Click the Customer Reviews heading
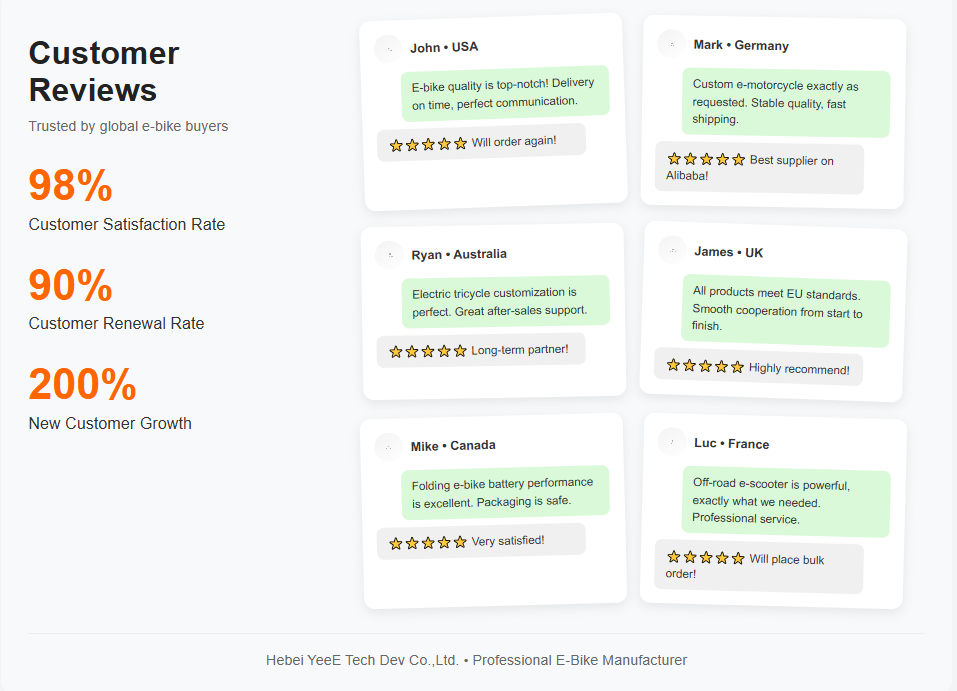Viewport: 957px width, 691px height. 104,71
